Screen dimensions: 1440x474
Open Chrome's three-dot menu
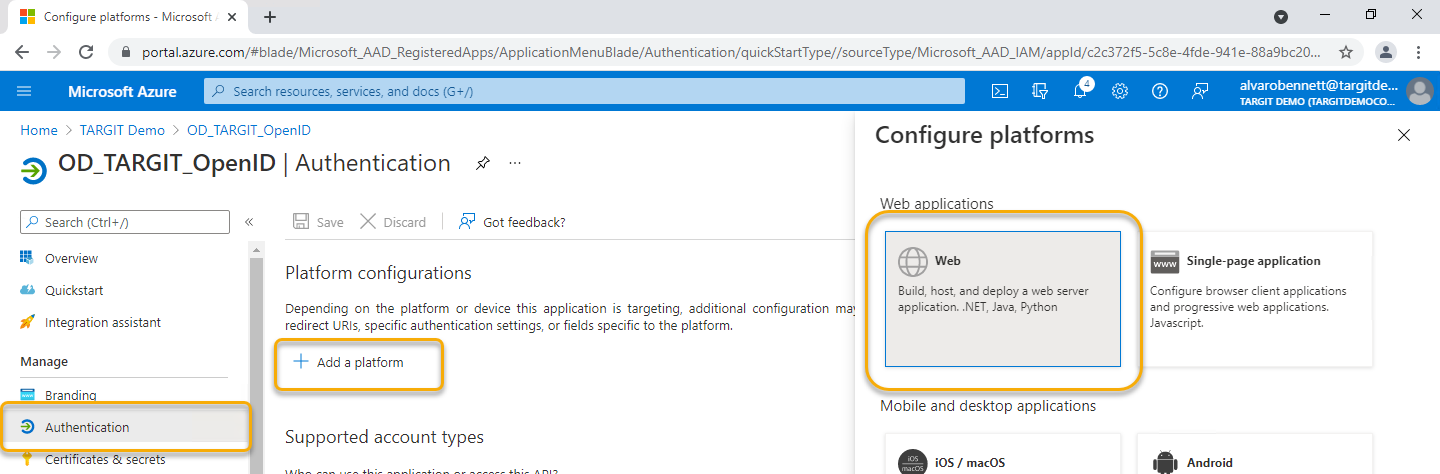1419,52
